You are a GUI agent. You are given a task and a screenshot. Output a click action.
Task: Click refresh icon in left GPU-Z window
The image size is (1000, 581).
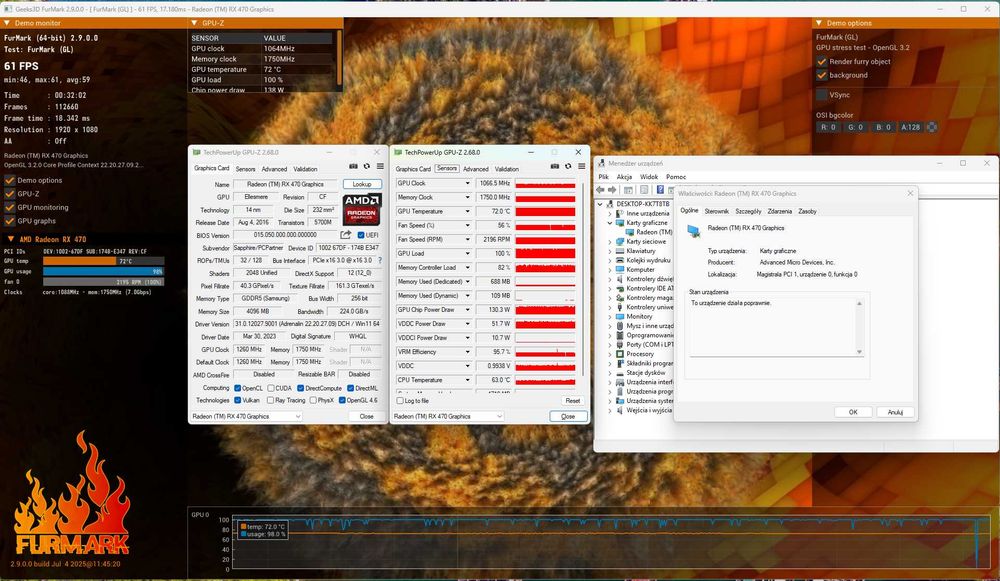[x=367, y=166]
